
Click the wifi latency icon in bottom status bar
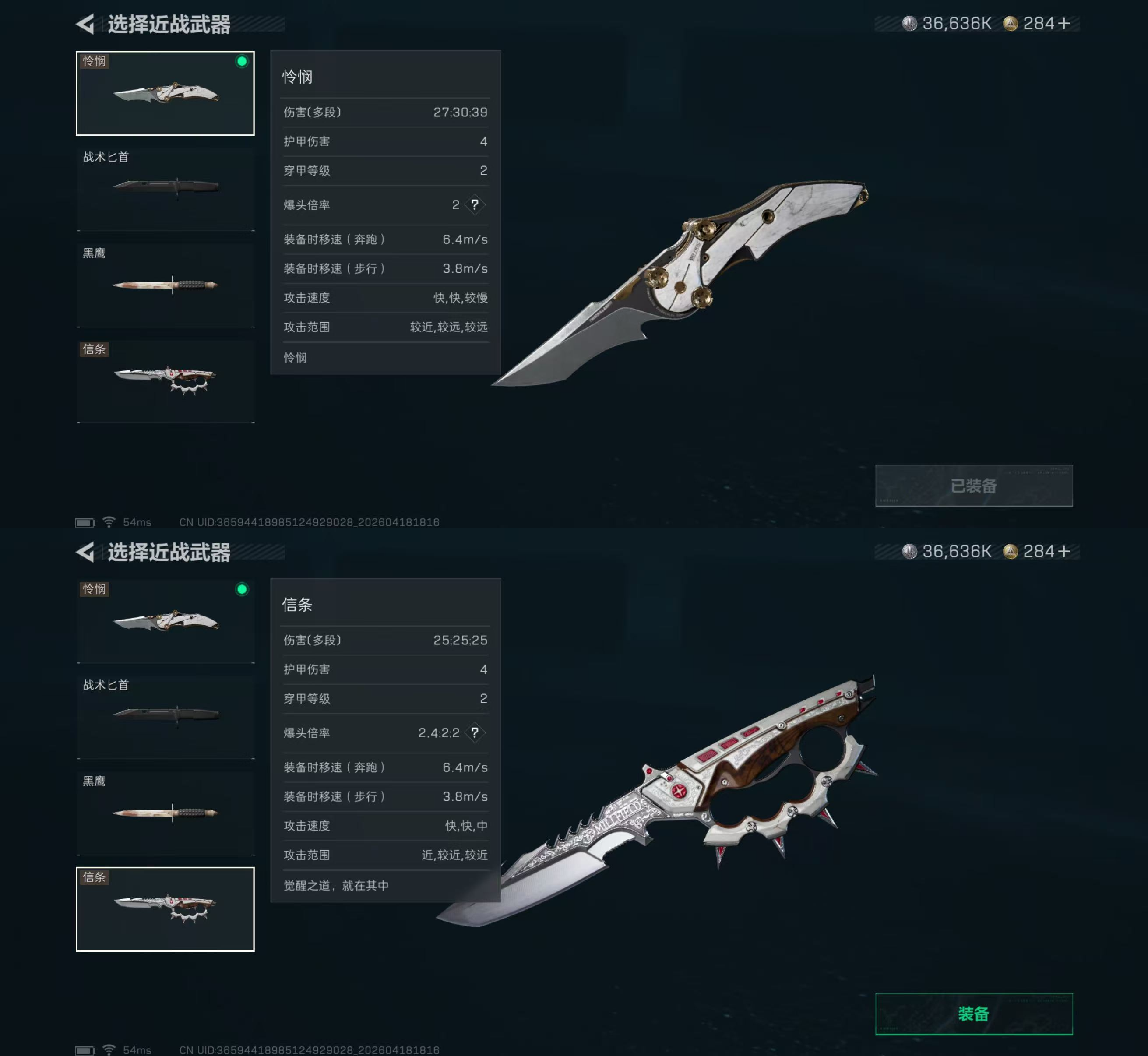[109, 1050]
